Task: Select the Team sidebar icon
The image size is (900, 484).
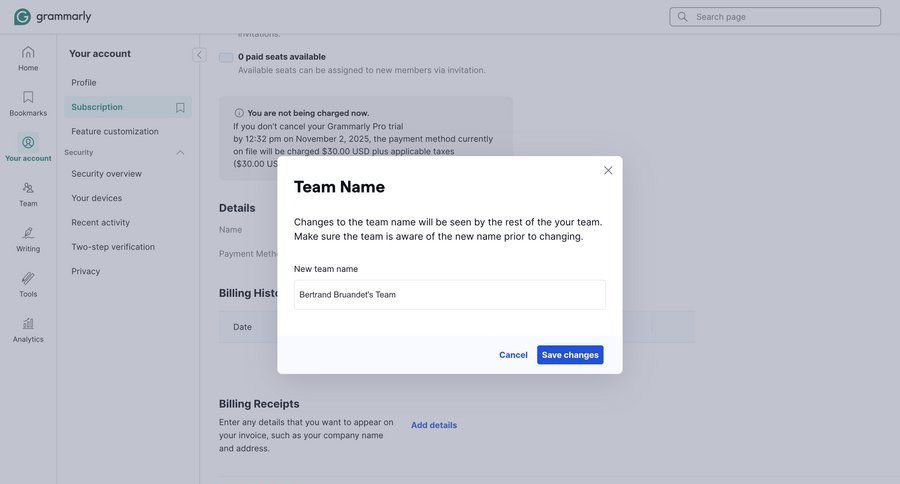Action: click(28, 188)
